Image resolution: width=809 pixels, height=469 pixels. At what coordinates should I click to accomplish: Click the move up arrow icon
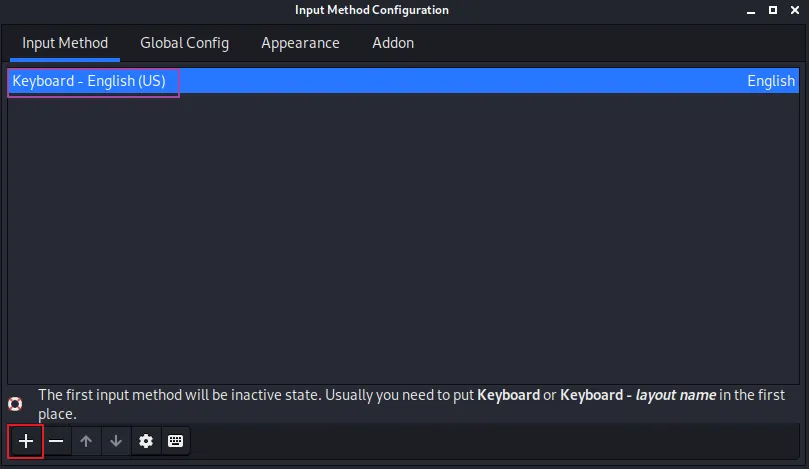tap(86, 441)
